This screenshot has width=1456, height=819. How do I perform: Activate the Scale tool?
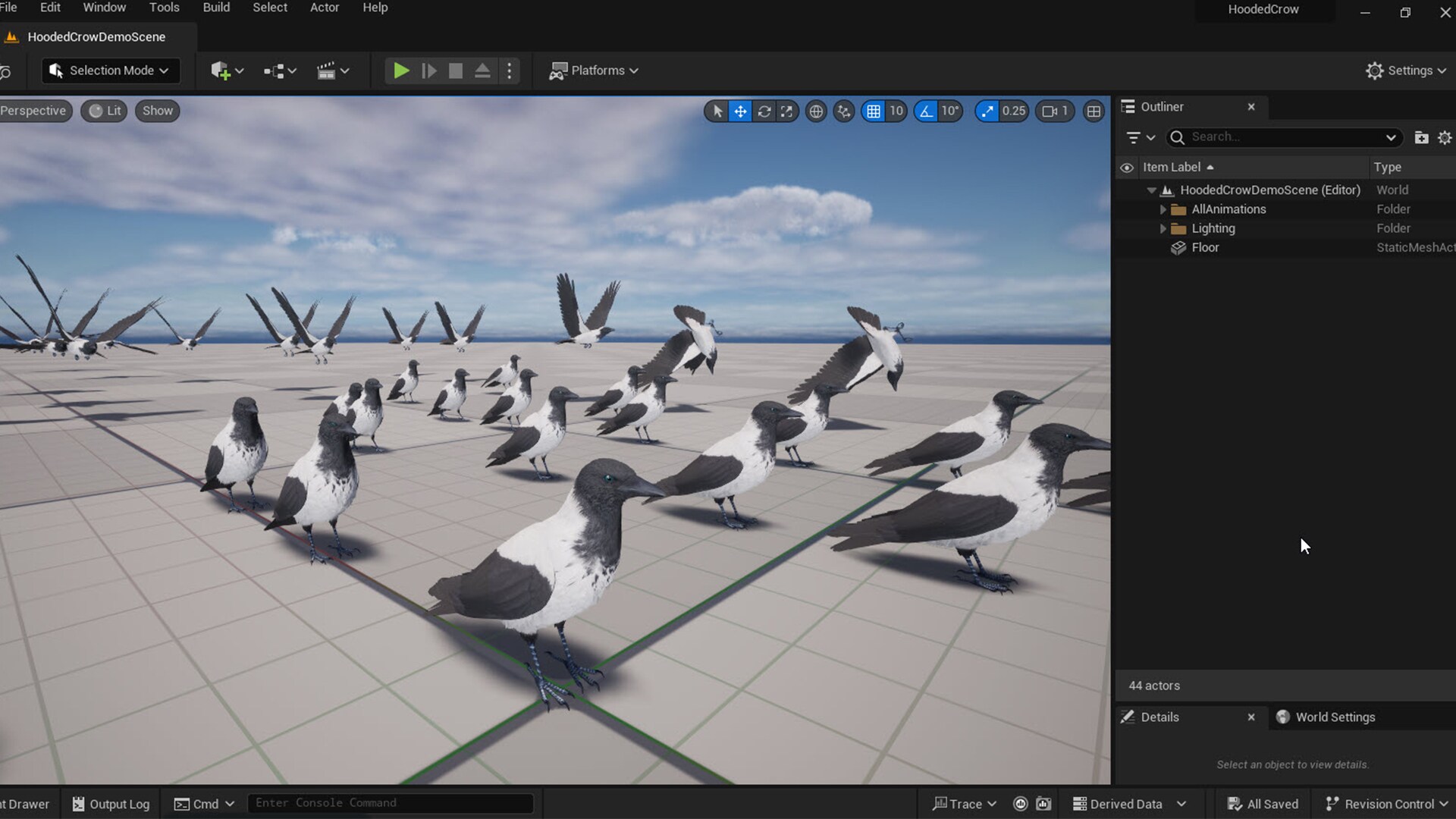[x=786, y=111]
